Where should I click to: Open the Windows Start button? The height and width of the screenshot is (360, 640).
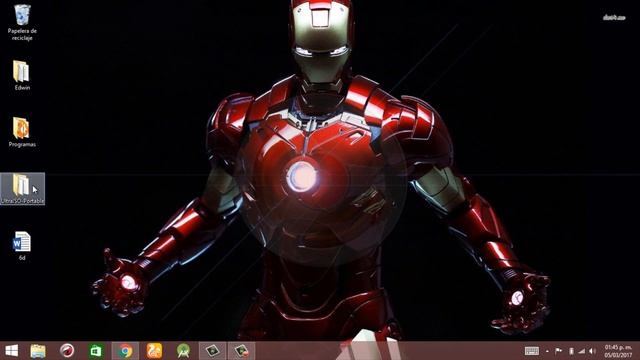(x=11, y=351)
